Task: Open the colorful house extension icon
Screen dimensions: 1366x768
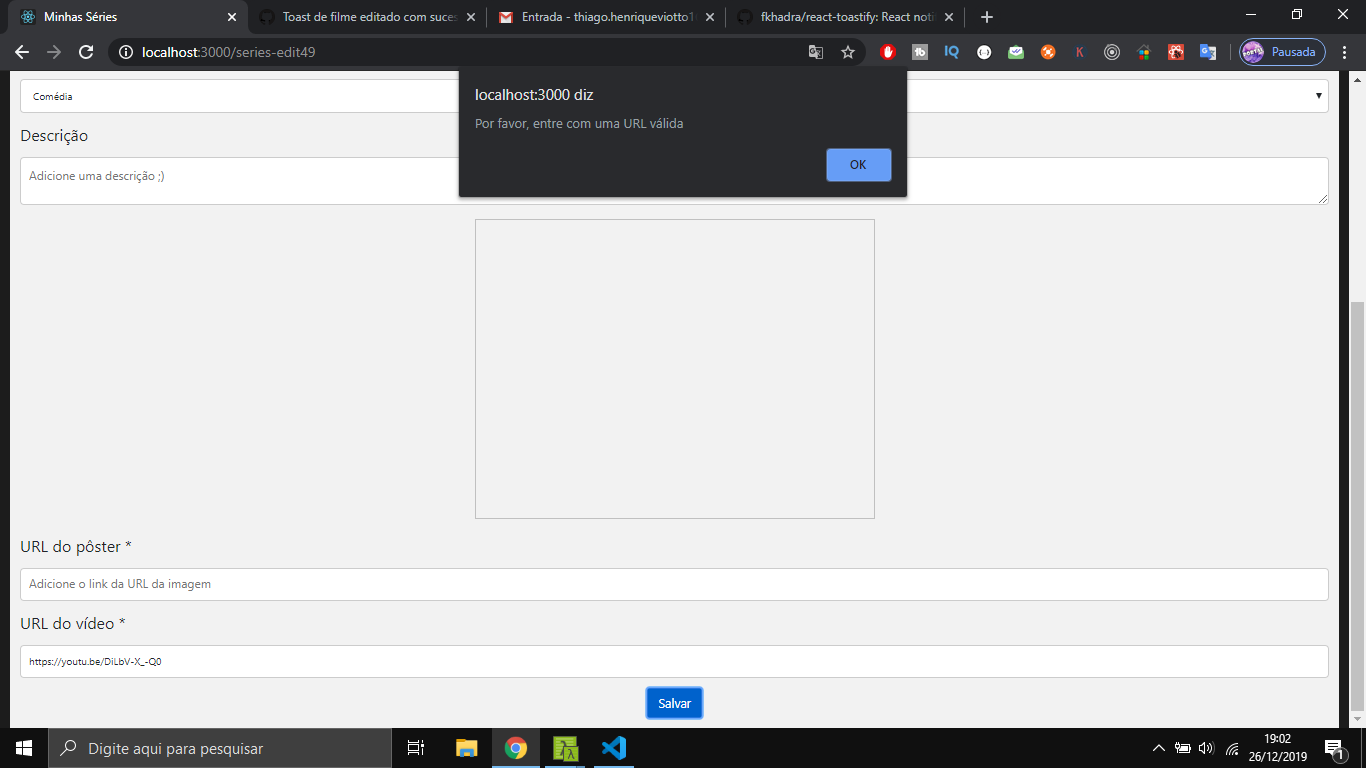Action: 1144,52
